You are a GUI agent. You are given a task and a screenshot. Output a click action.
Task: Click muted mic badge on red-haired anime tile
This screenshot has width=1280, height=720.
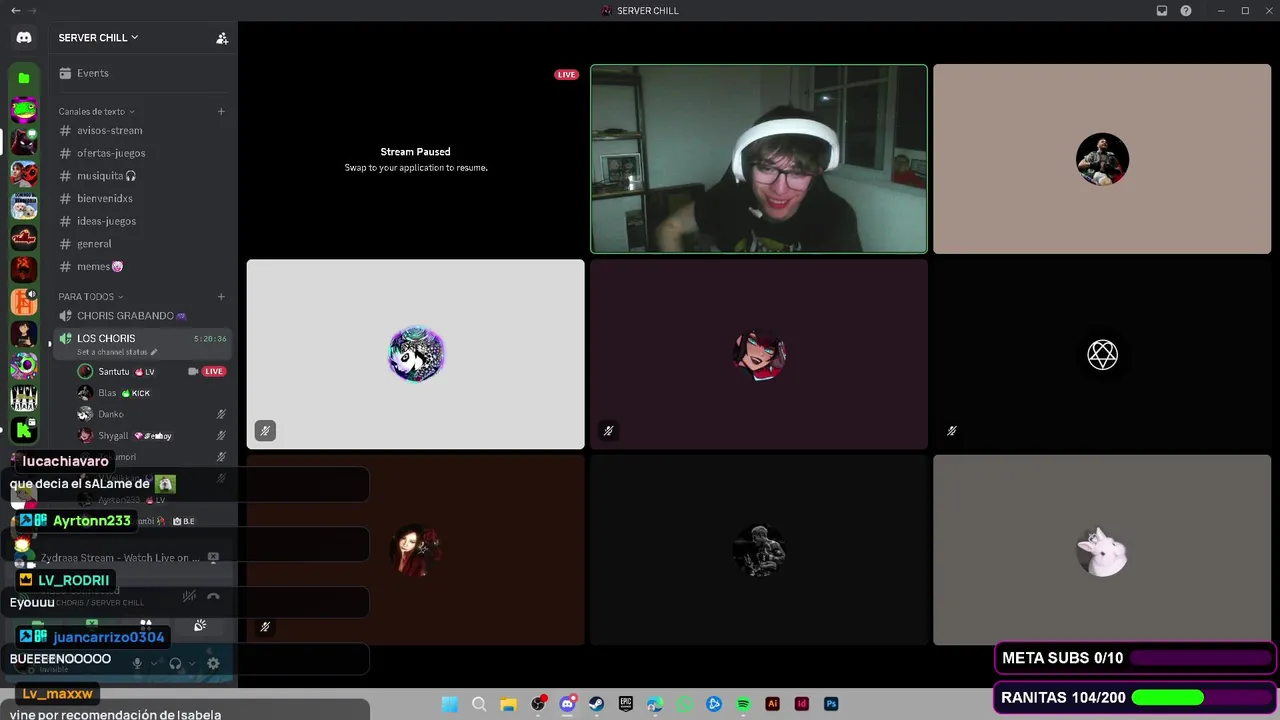608,431
